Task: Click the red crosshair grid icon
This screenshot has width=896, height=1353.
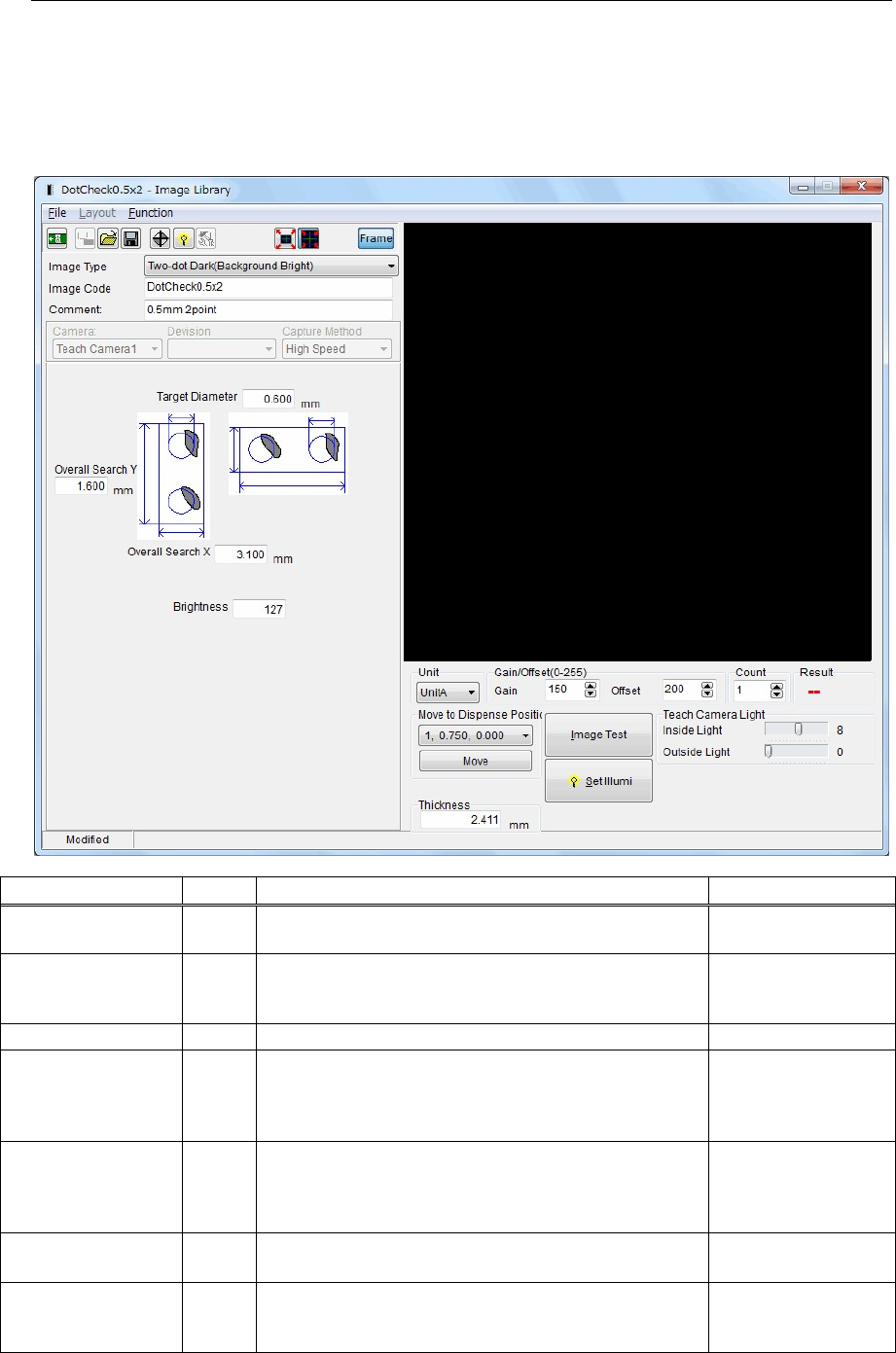Action: click(308, 238)
